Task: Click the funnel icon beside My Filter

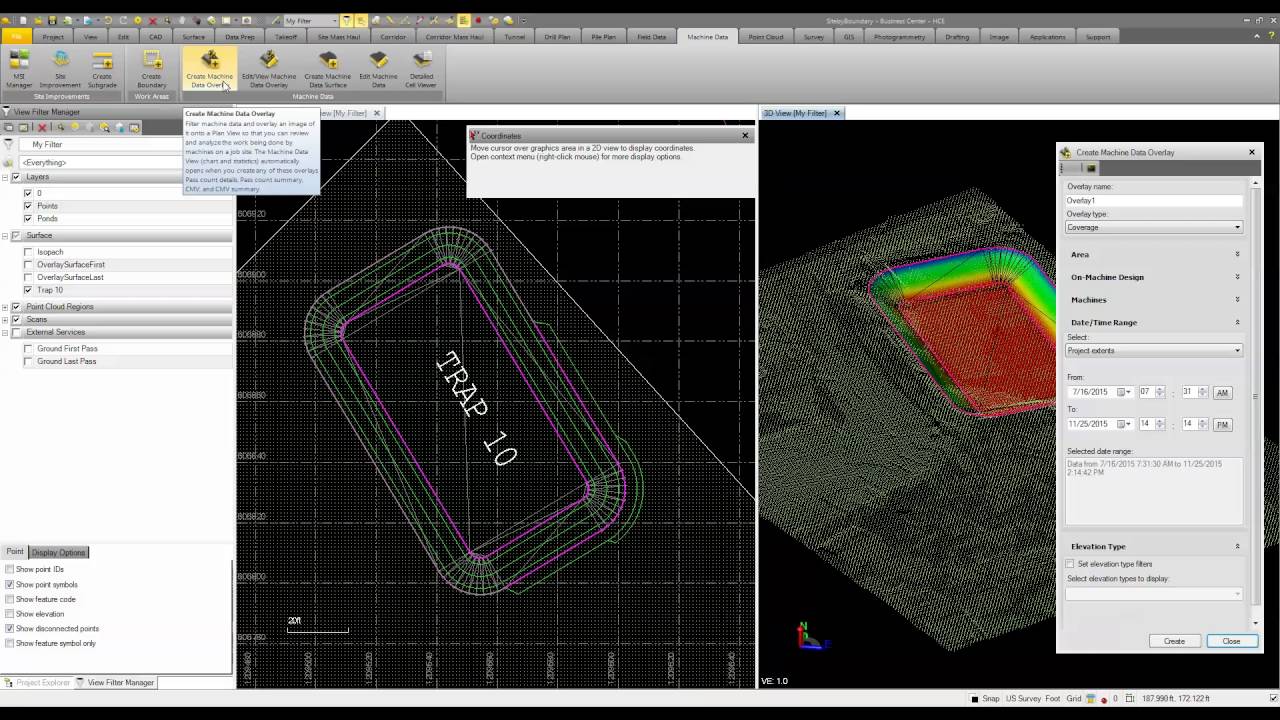Action: 8,145
